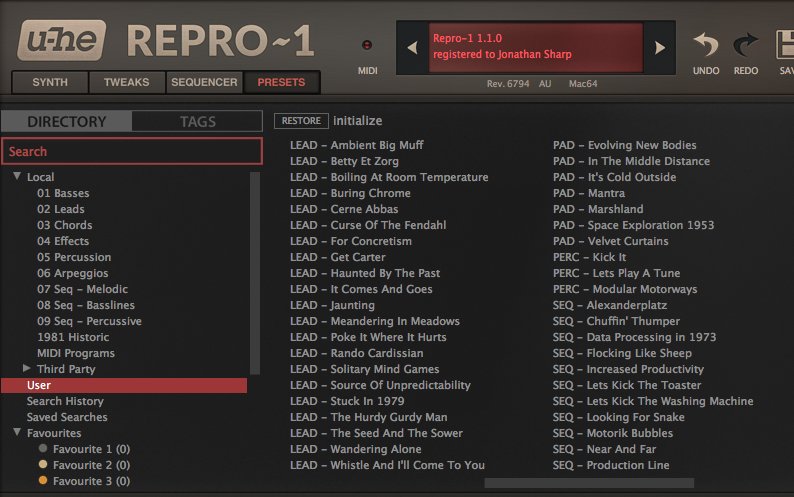The image size is (794, 497).
Task: Load preset LEAD – Ambient Big Muff
Action: pyautogui.click(x=356, y=145)
